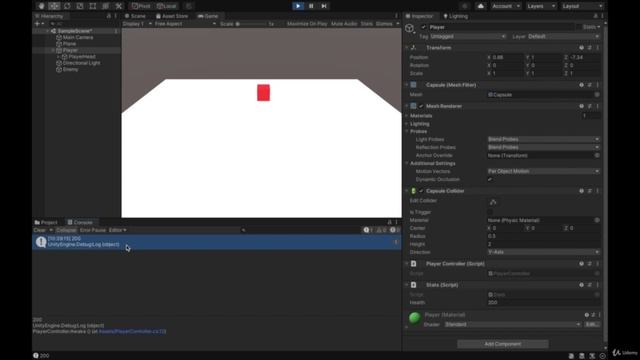Viewport: 640px width, 360px height.
Task: Open the Layers dropdown
Action: tap(541, 6)
